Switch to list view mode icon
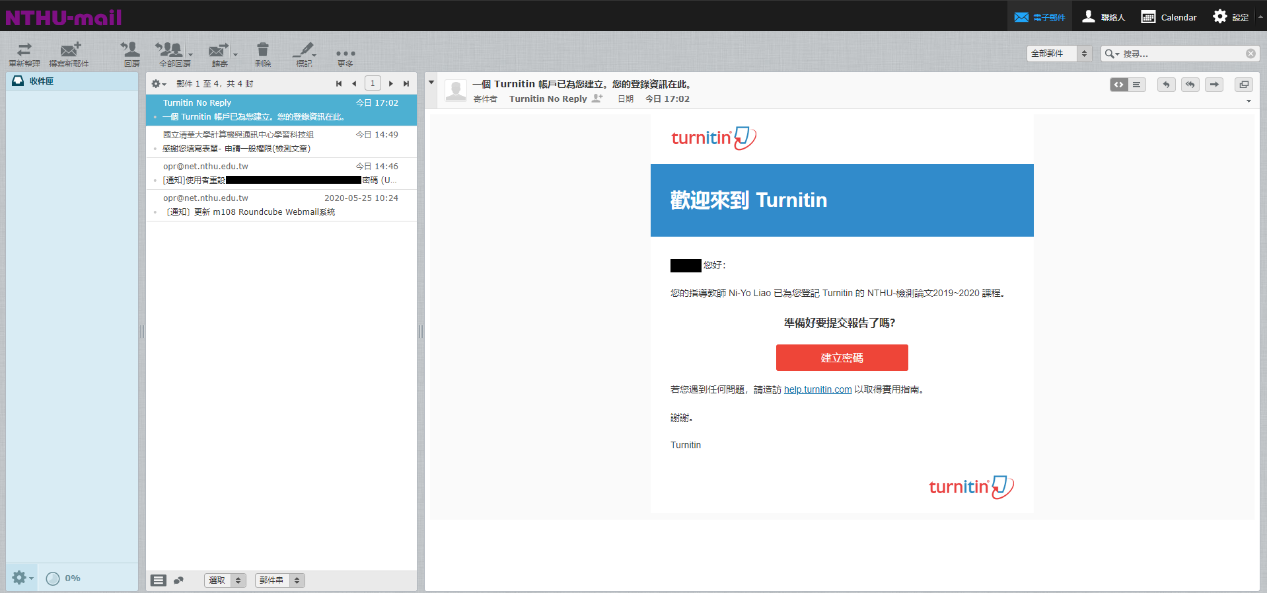Viewport: 1267px width, 593px height. click(158, 580)
